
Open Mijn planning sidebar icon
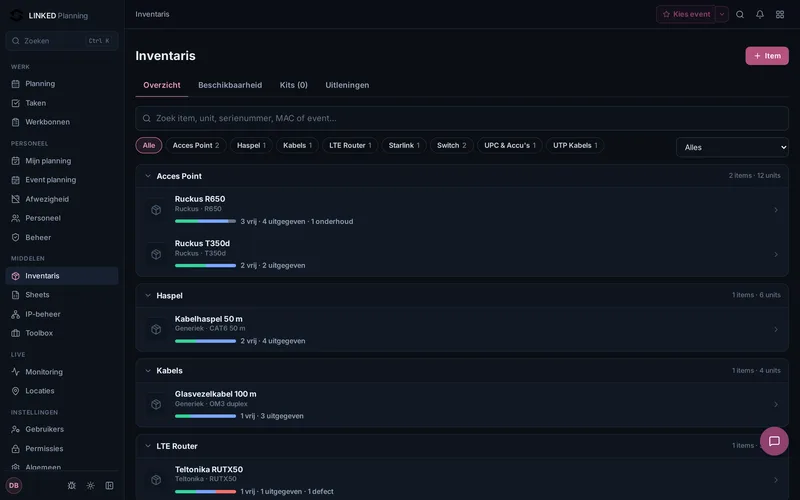16,161
